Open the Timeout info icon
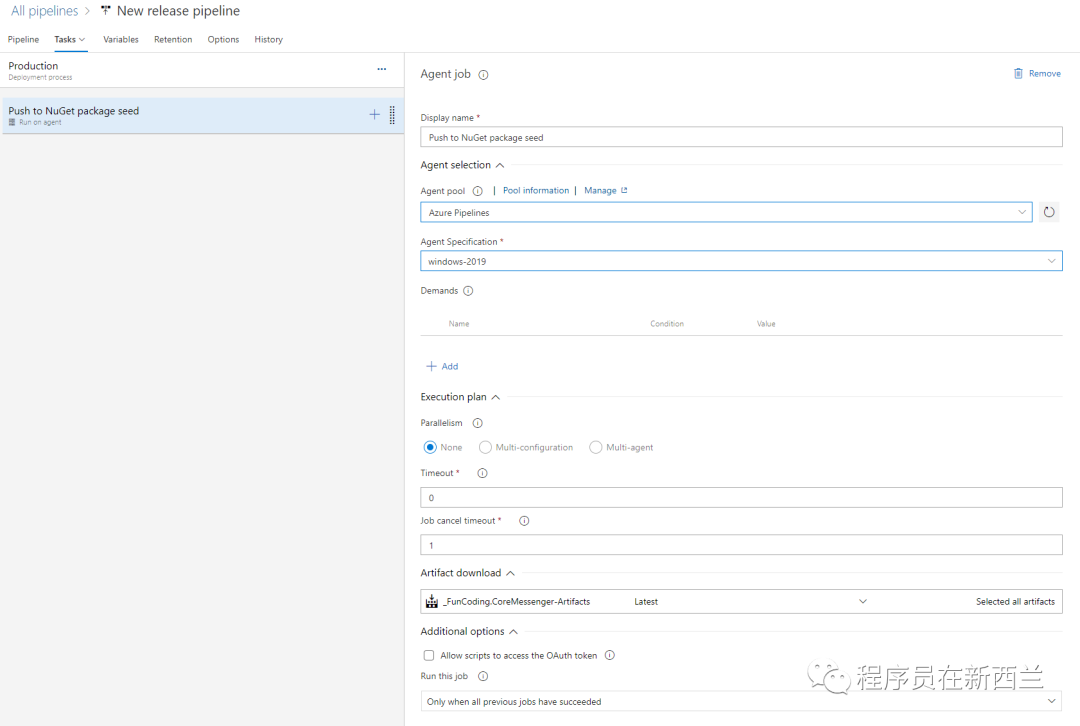This screenshot has height=726, width=1080. pyautogui.click(x=482, y=473)
